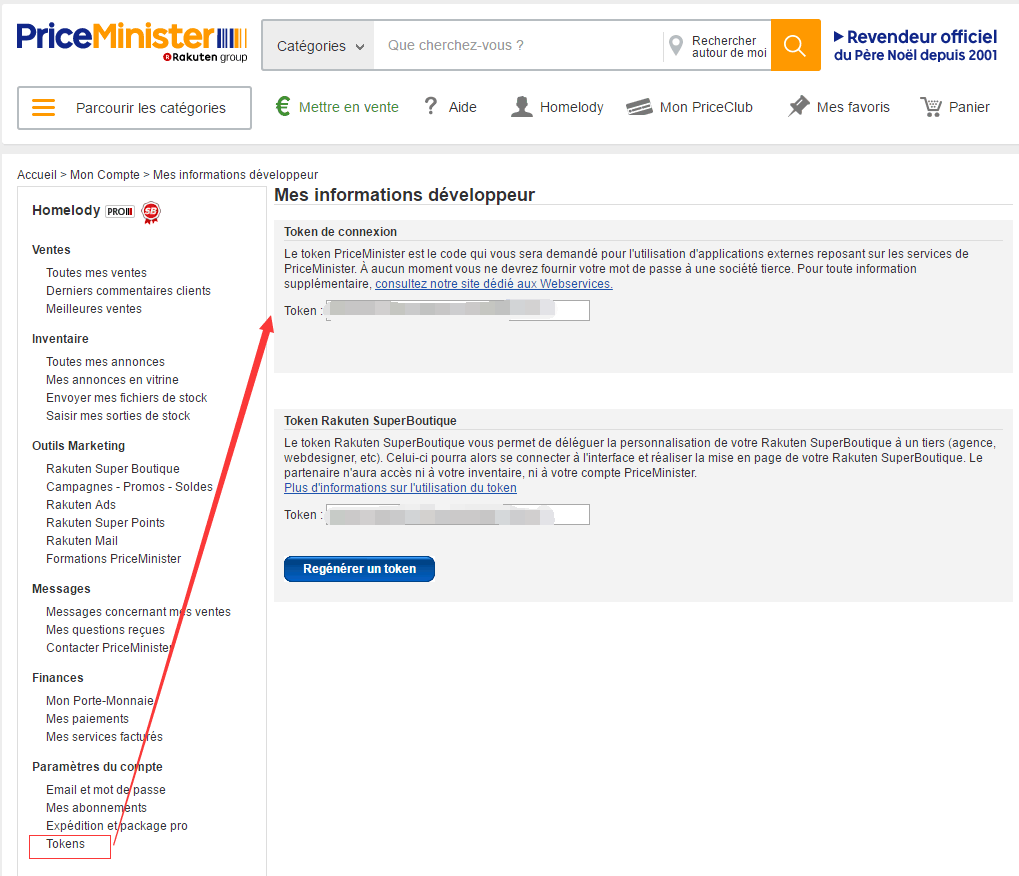1019x876 pixels.
Task: Click the PRO badge next to Homelody
Action: pos(120,211)
